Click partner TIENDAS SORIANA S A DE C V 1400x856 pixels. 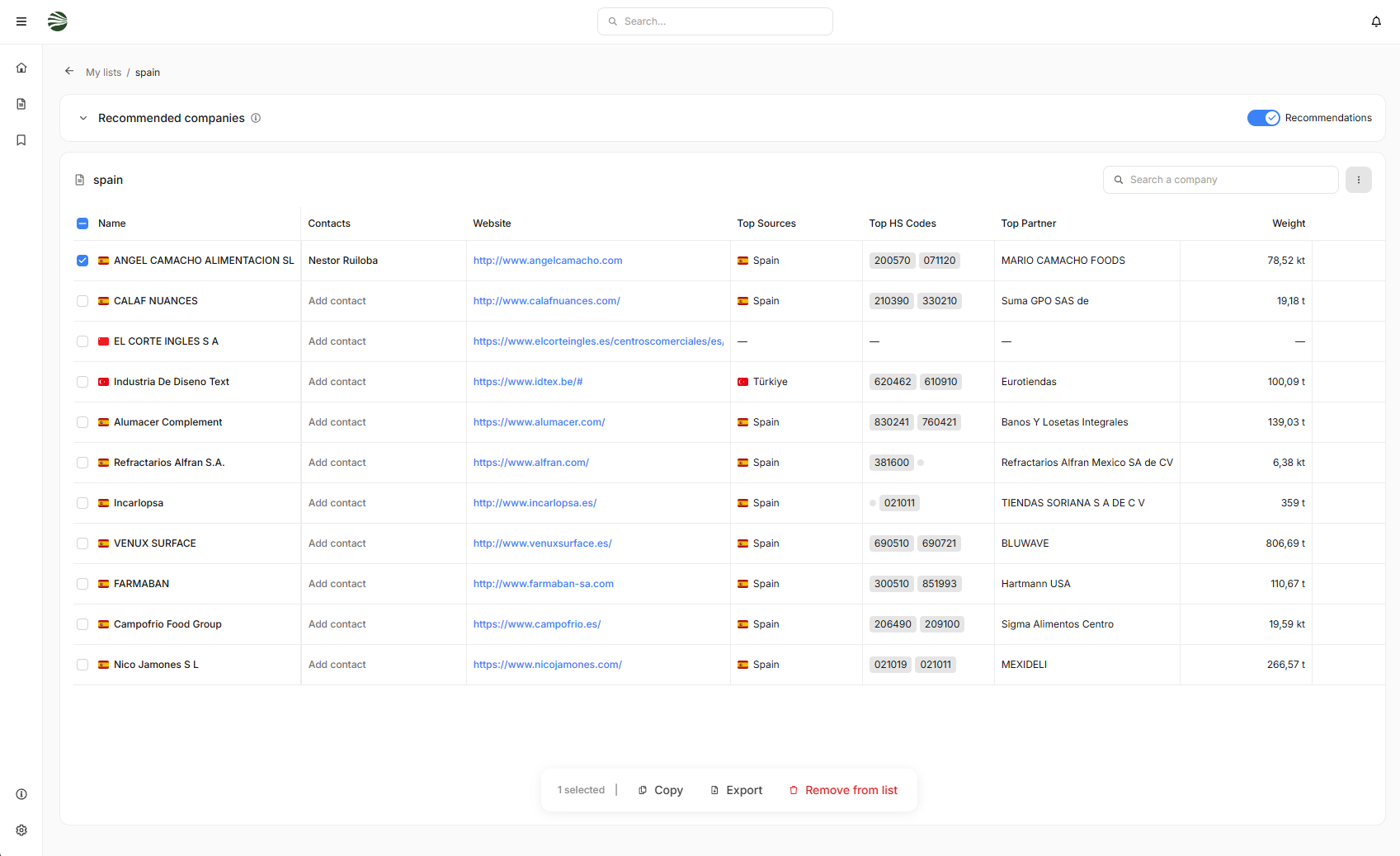[1073, 503]
